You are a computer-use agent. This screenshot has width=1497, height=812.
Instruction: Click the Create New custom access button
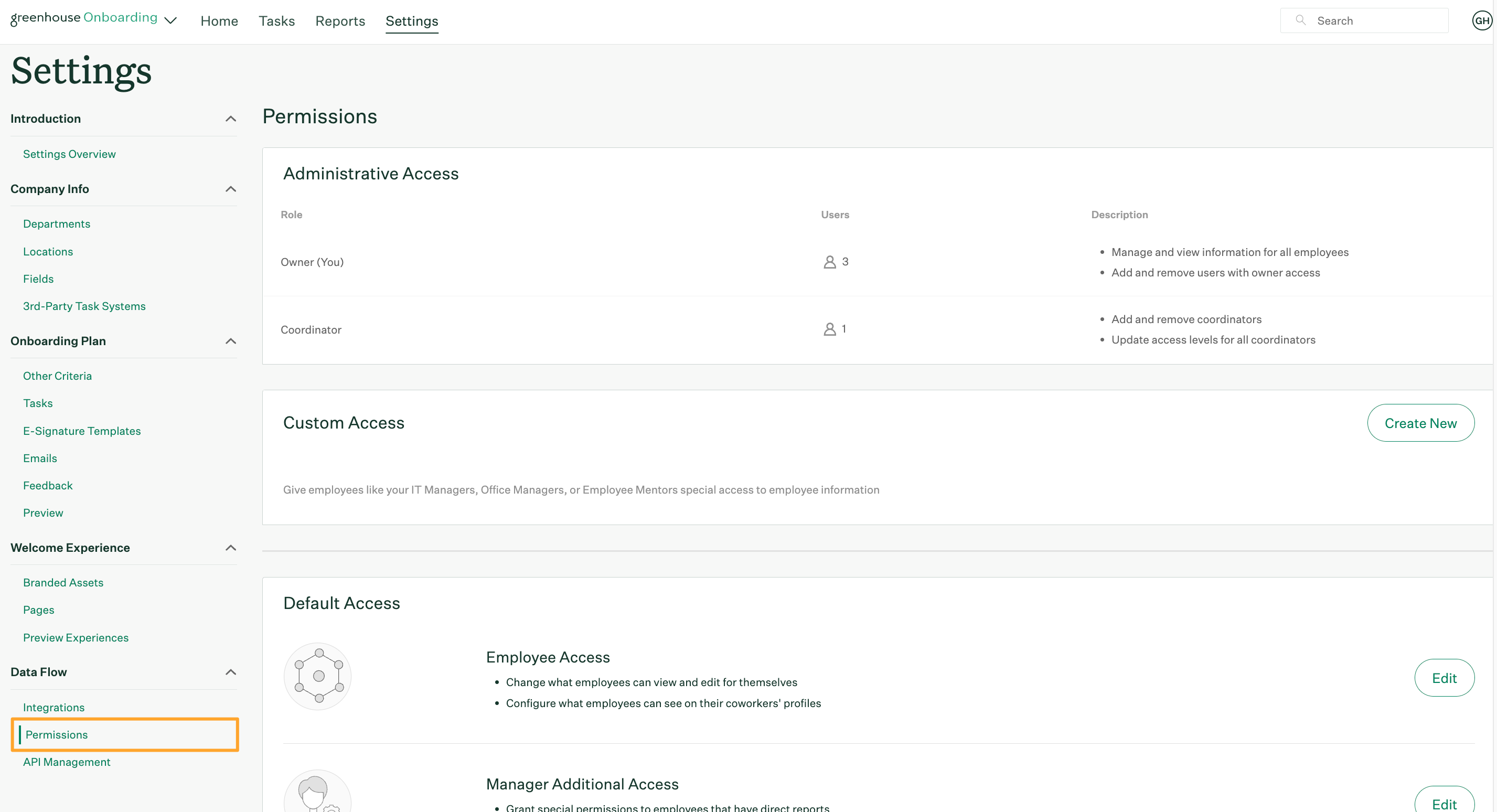1421,422
